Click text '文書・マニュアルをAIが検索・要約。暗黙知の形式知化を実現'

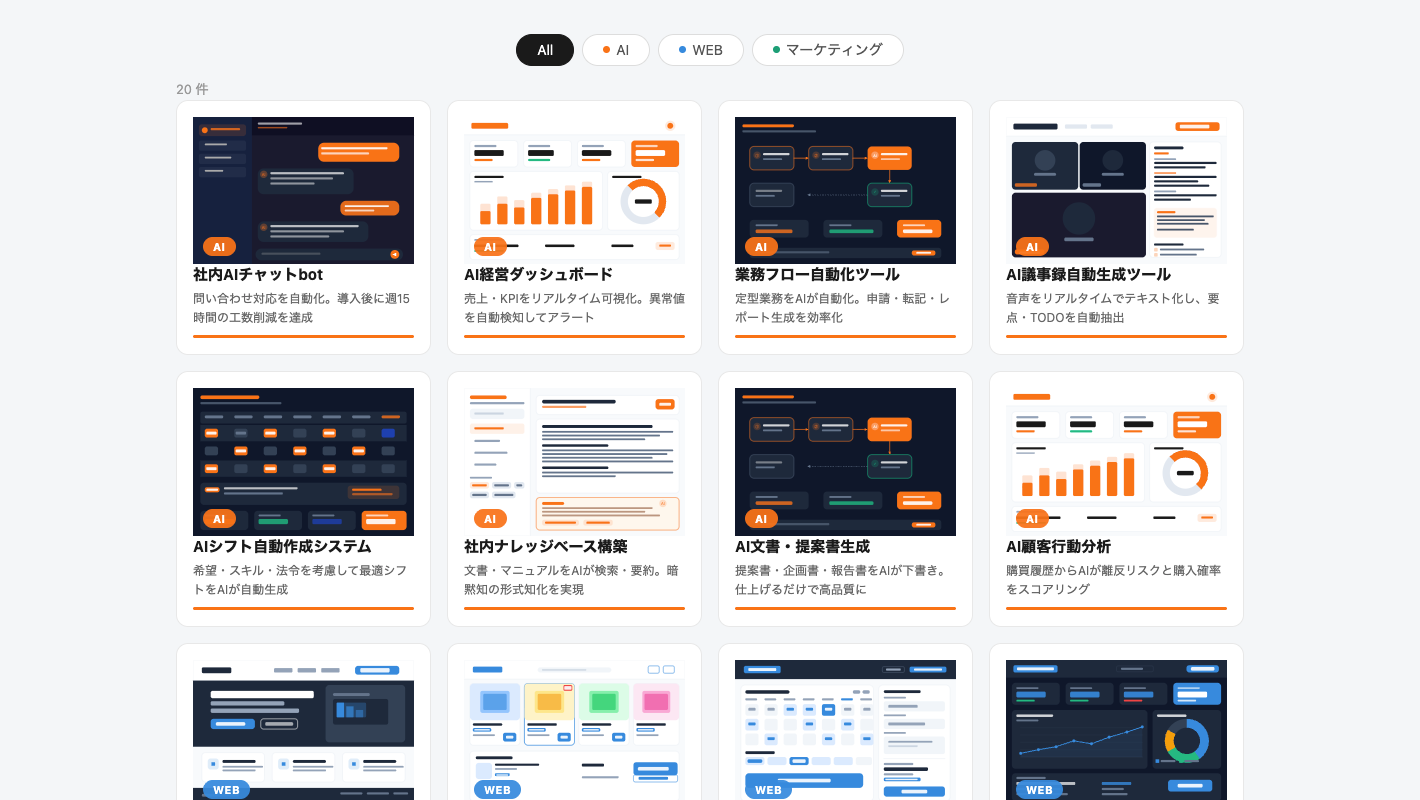(572, 580)
